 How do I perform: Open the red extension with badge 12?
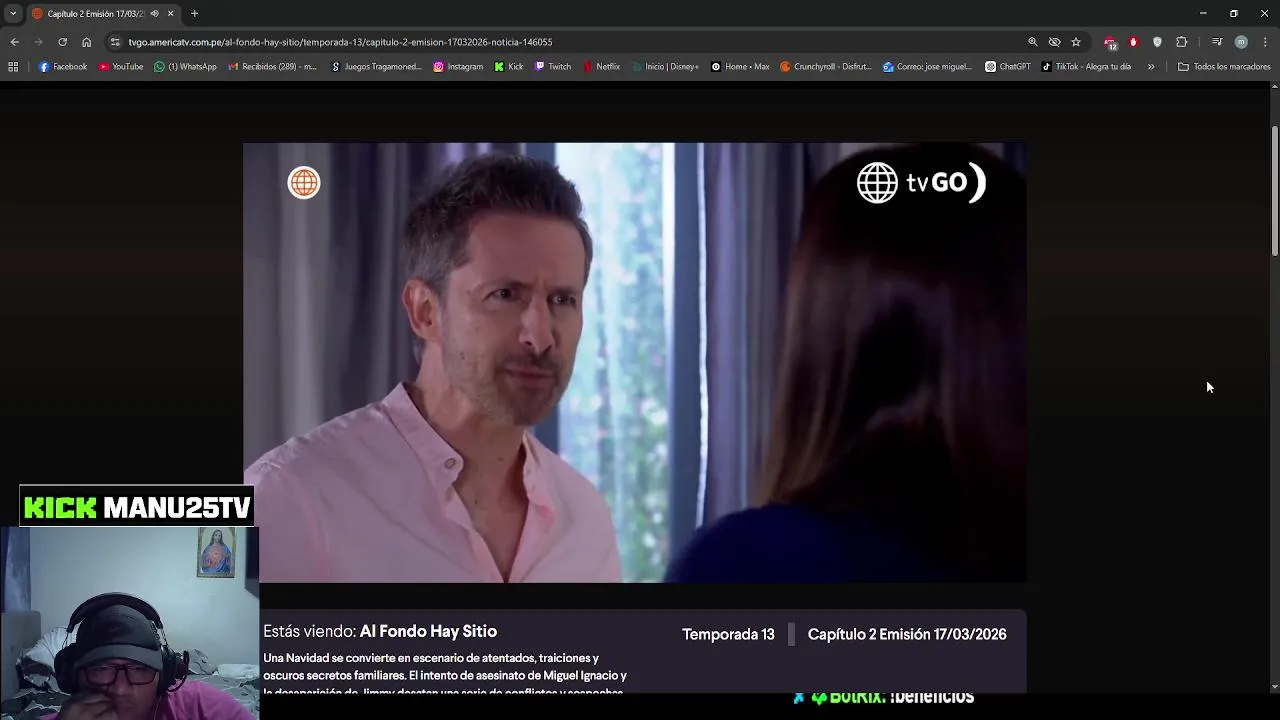[x=1110, y=42]
